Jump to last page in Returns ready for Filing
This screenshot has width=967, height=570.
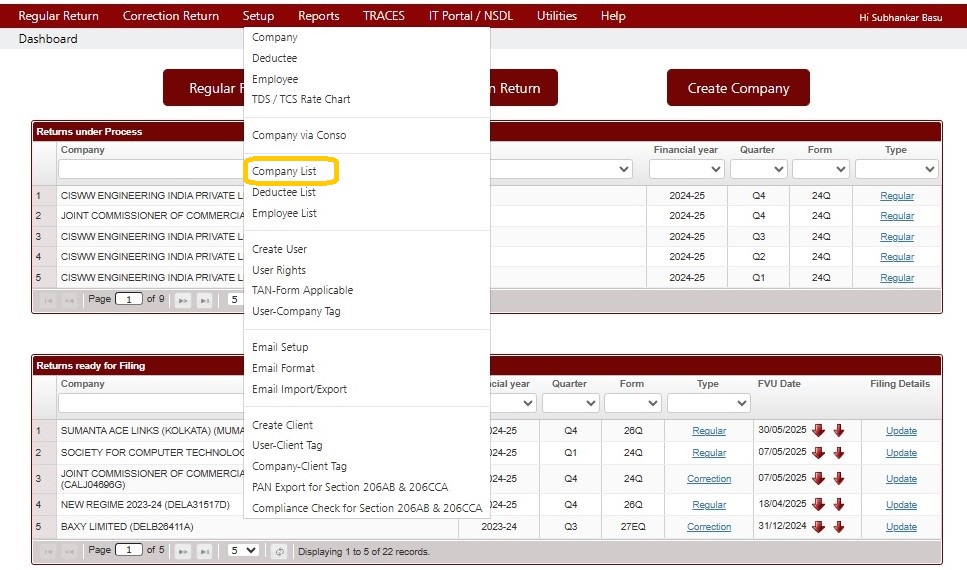pos(205,551)
